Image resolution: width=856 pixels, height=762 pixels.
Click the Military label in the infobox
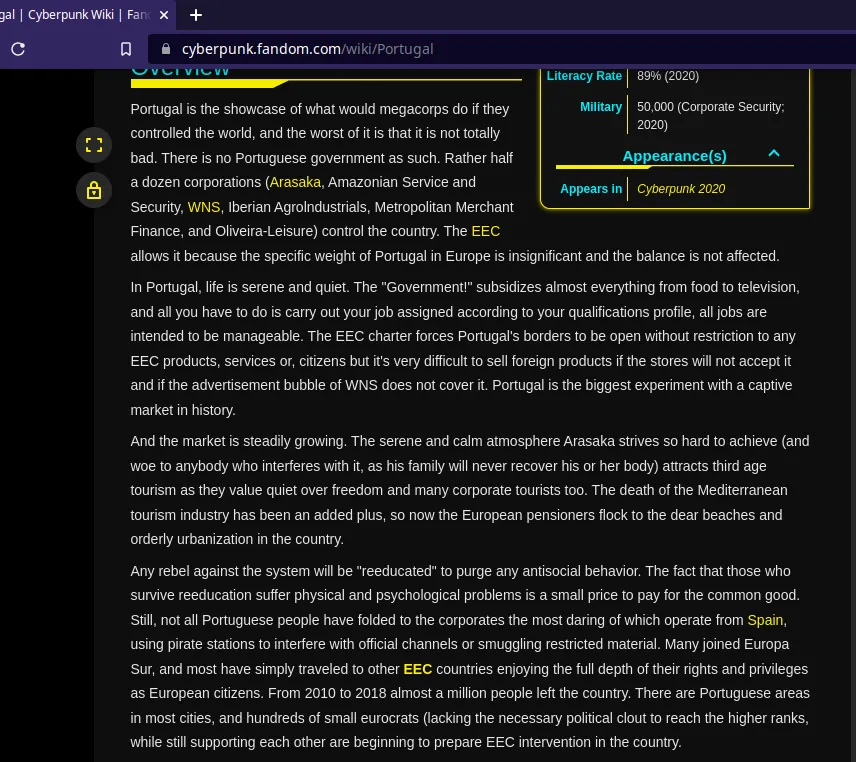tap(601, 107)
